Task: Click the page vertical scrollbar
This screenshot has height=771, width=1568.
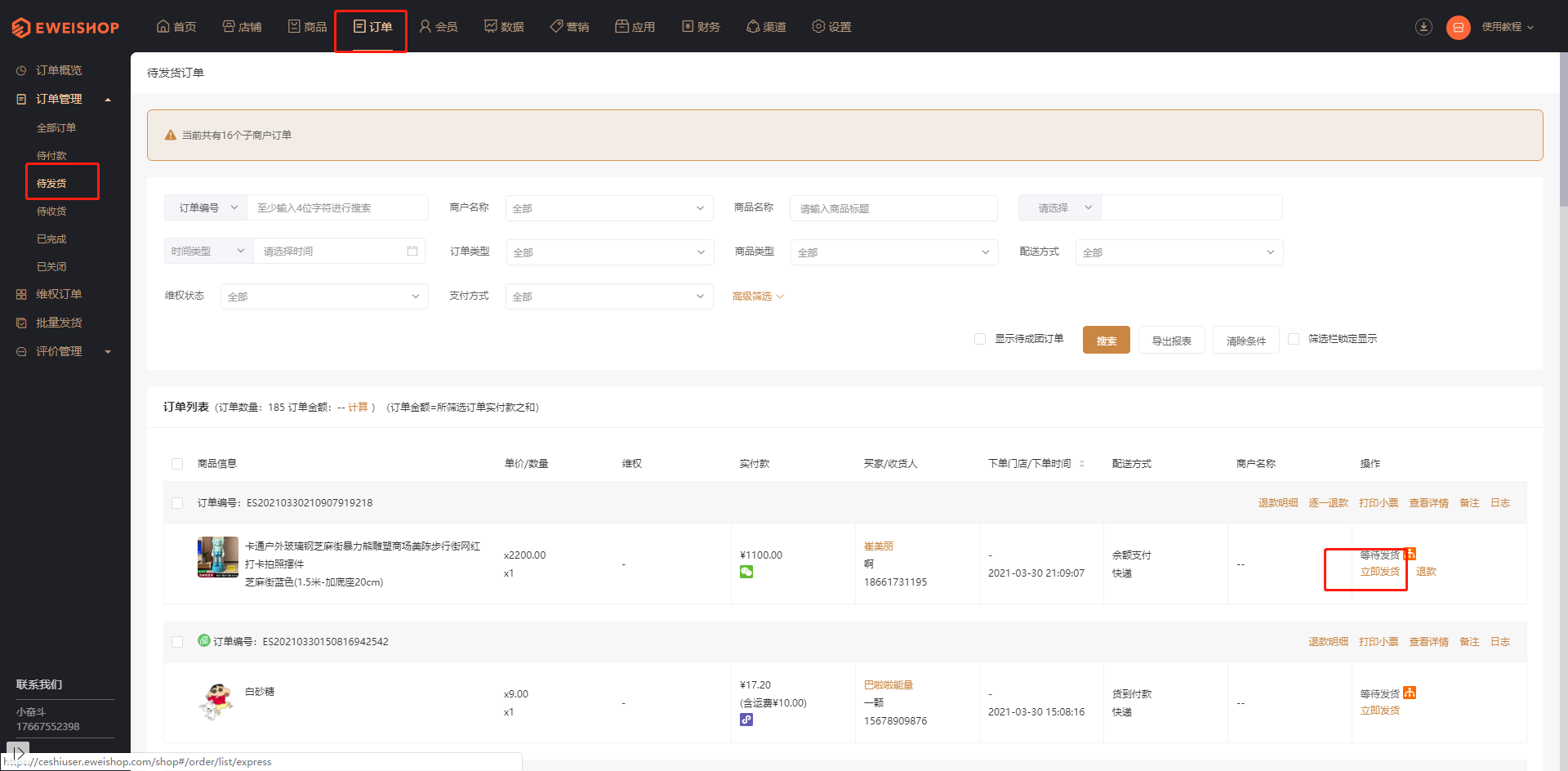Action: click(x=1563, y=131)
